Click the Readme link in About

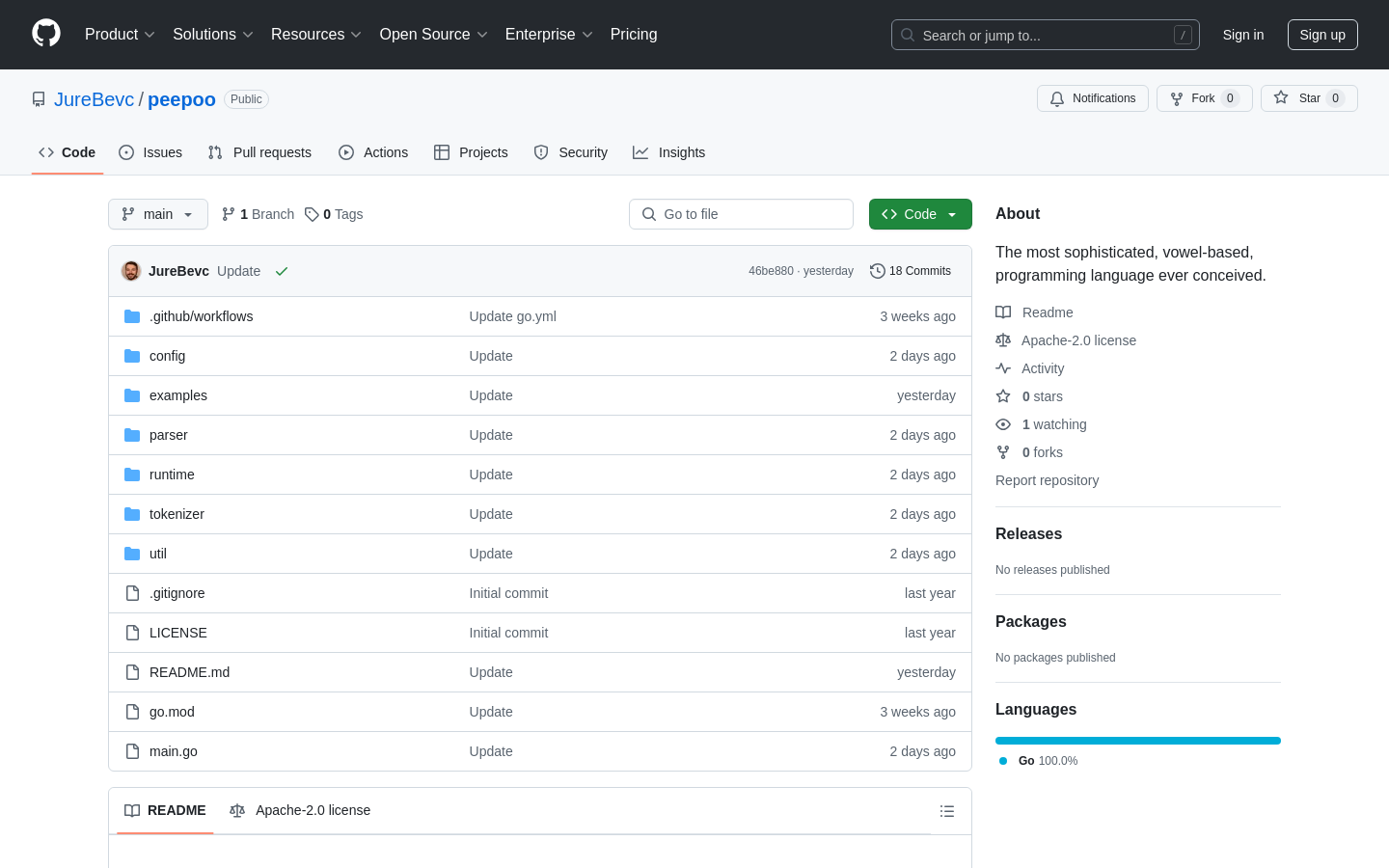(1034, 312)
